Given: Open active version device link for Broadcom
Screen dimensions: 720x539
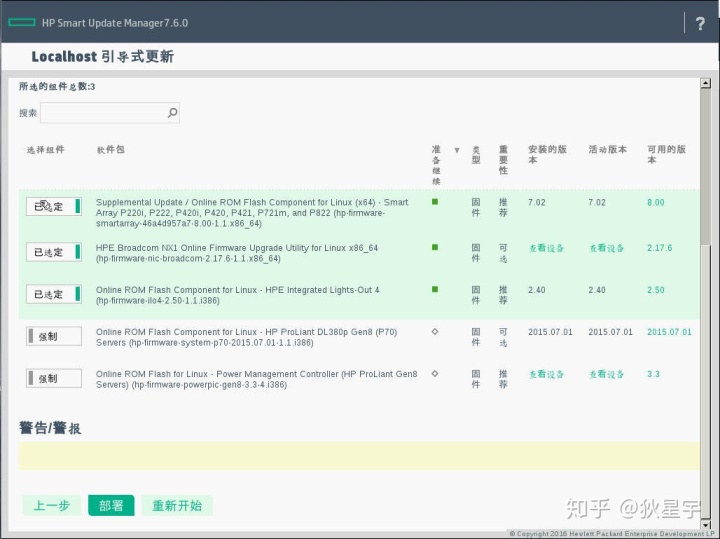Looking at the screenshot, I should tap(607, 248).
